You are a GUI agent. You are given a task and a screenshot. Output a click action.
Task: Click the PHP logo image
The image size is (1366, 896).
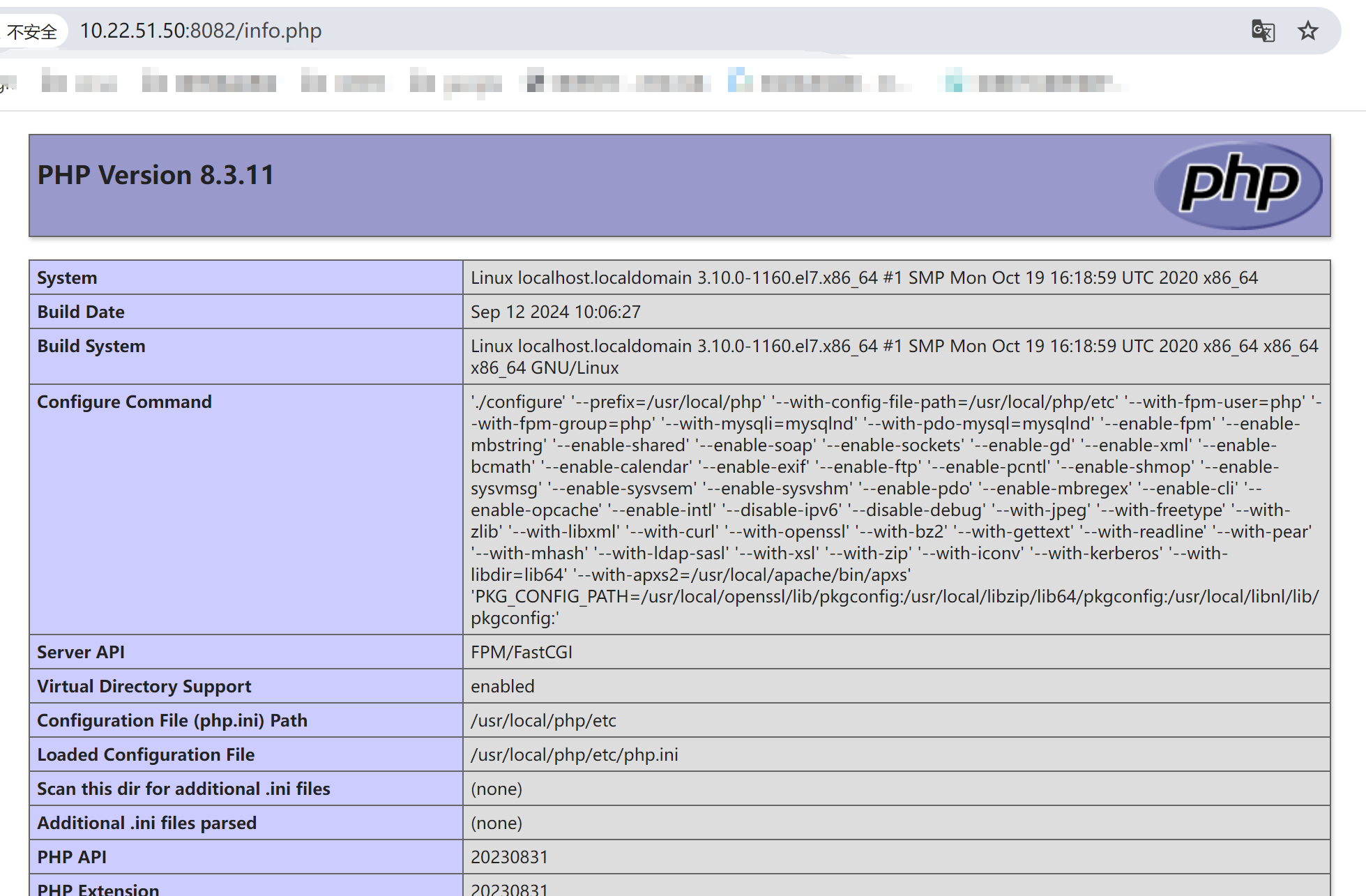point(1238,185)
